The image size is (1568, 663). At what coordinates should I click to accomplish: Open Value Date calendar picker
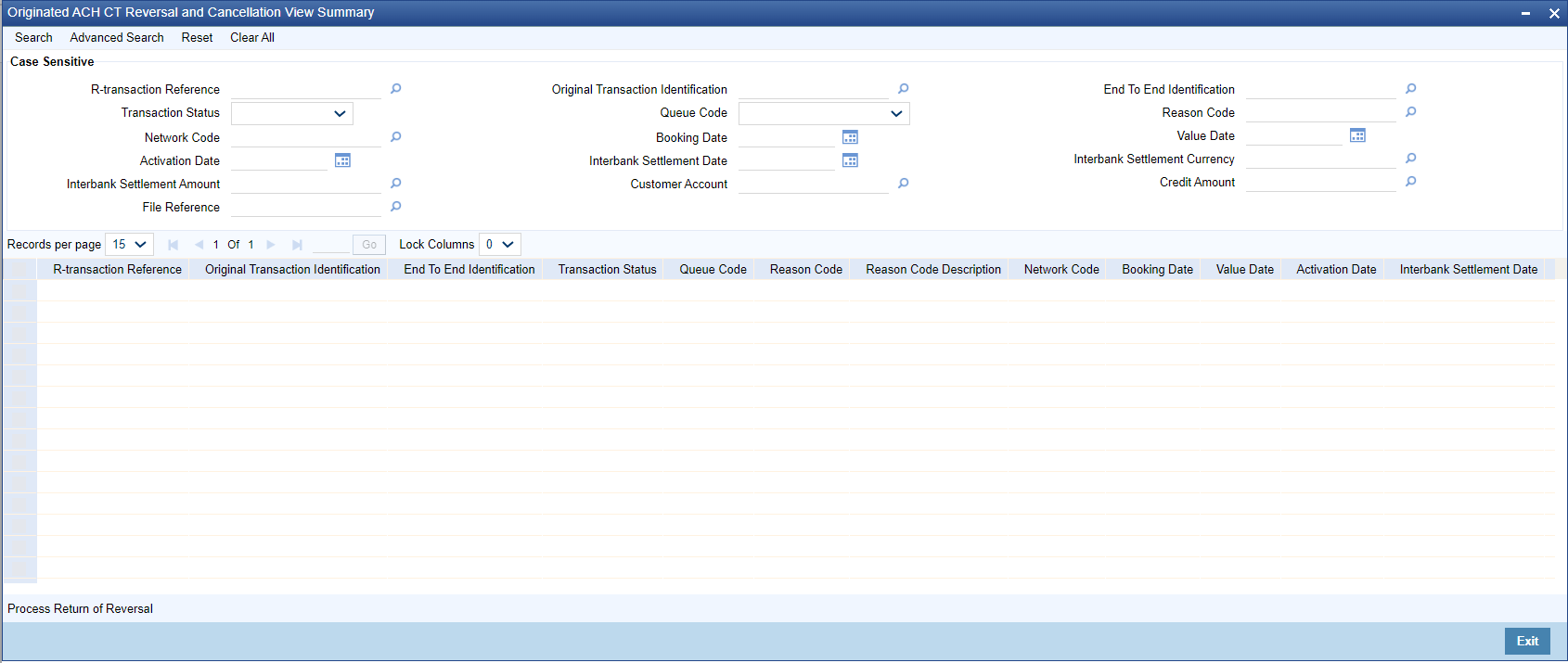(x=1357, y=135)
